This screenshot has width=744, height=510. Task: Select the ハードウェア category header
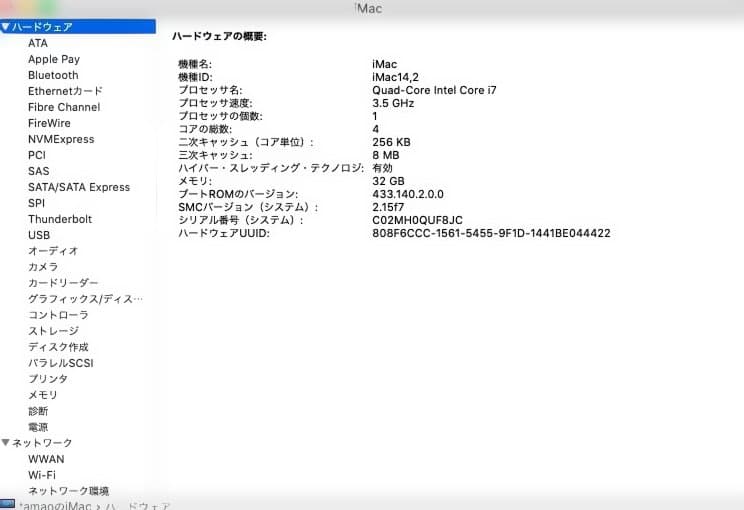point(78,27)
